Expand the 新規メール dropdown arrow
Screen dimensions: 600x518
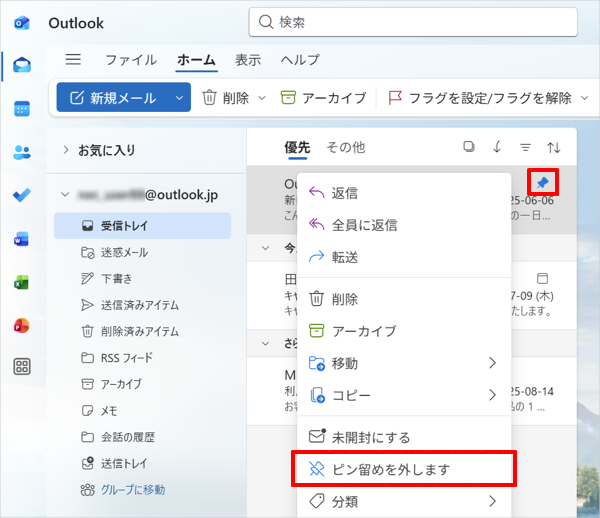179,98
